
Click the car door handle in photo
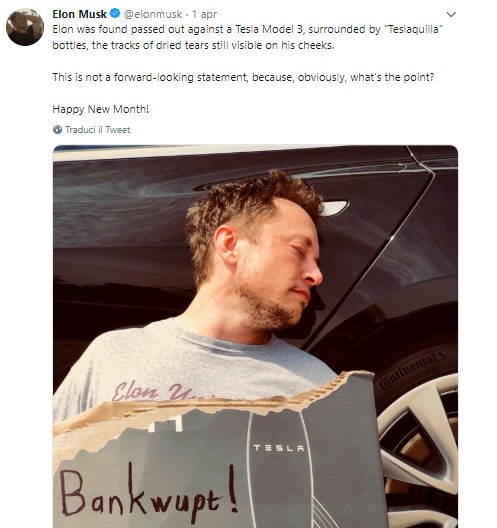pos(334,208)
